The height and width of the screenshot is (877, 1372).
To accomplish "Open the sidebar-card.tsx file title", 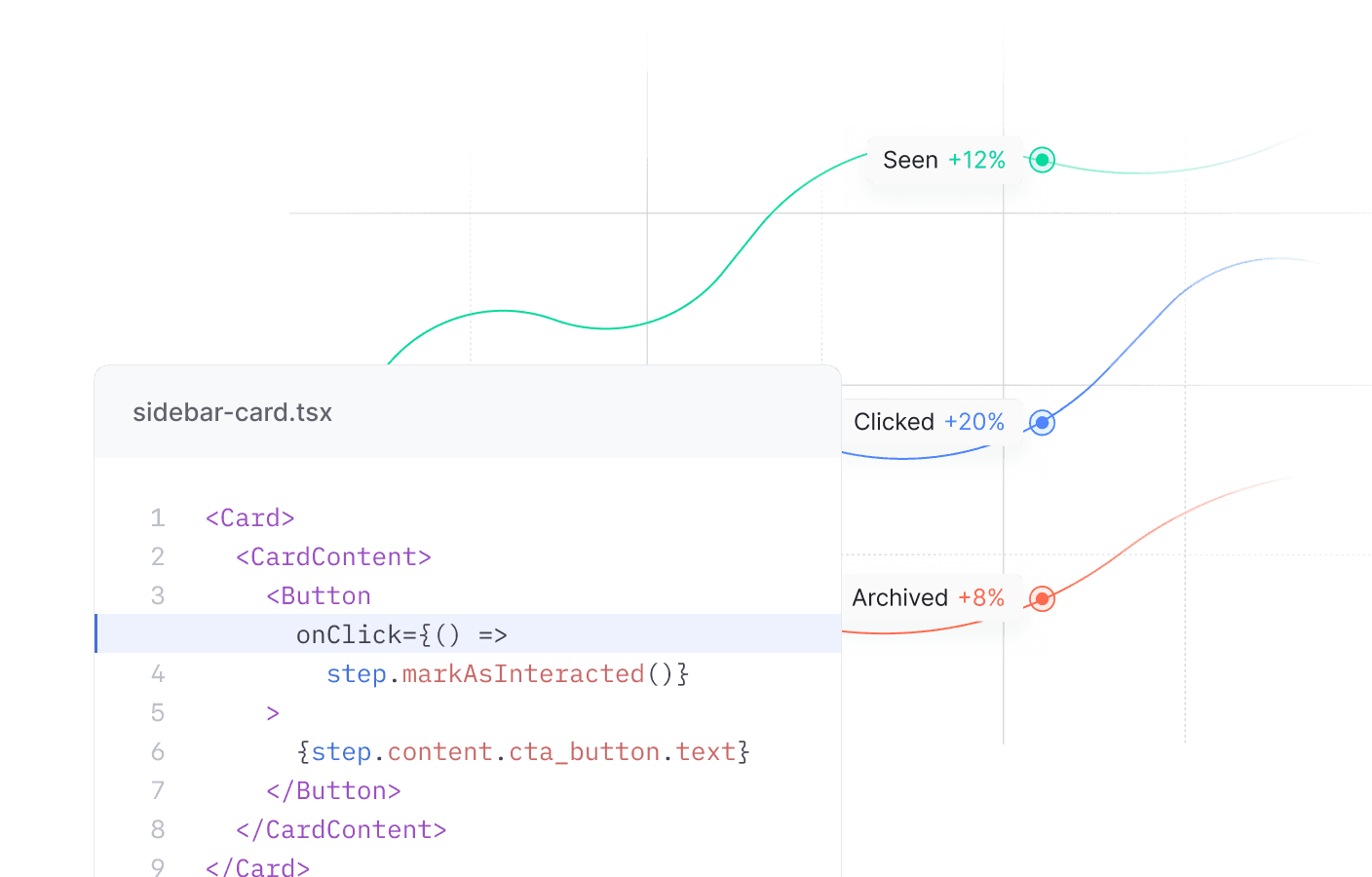I will click(x=232, y=412).
